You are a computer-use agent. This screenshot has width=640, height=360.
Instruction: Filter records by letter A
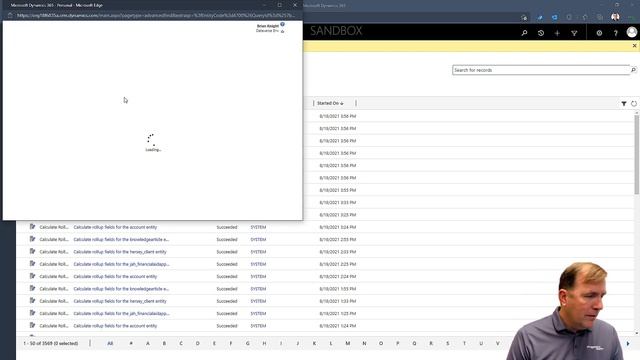[148, 344]
